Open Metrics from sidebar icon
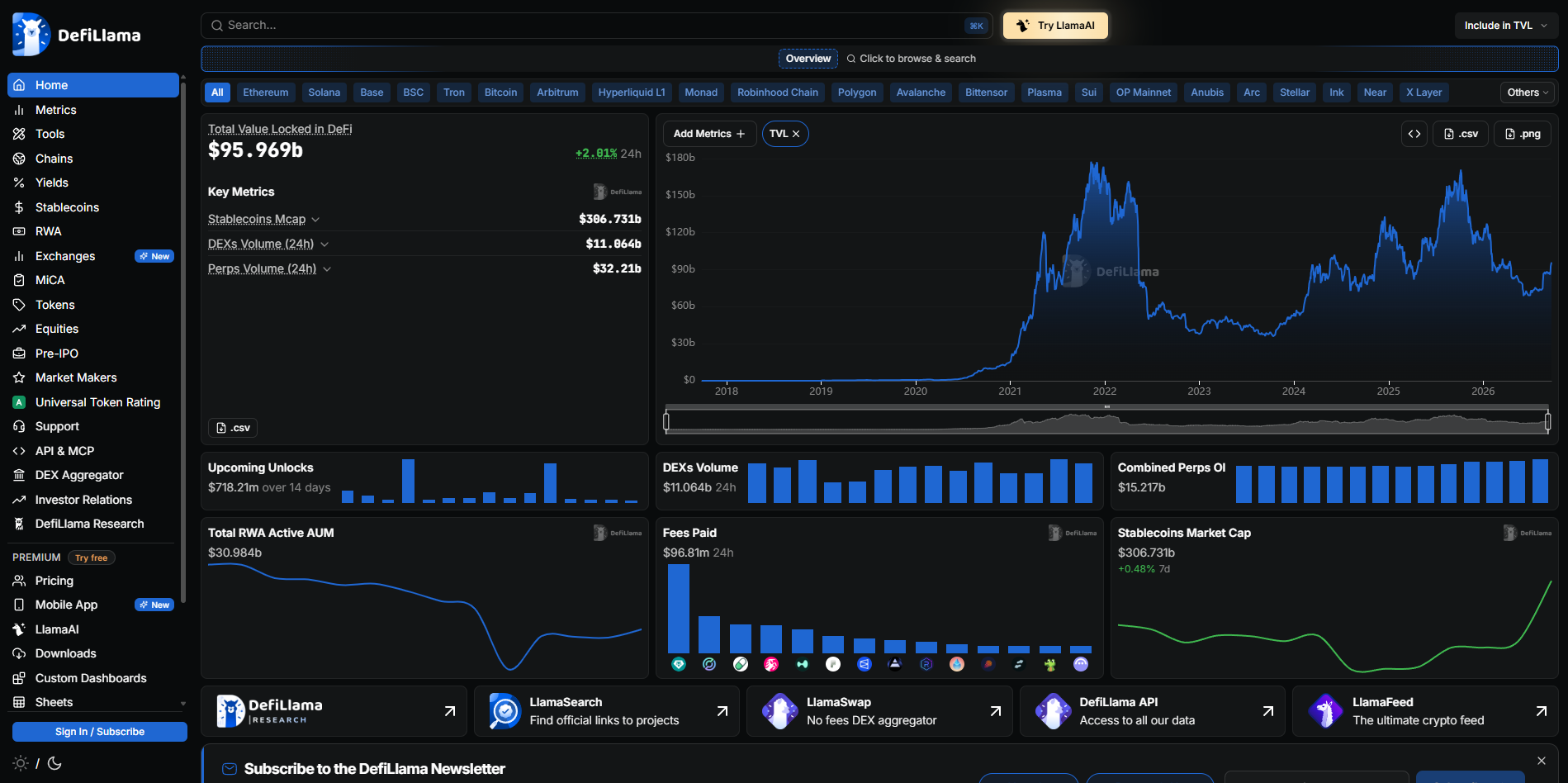1568x783 pixels. point(19,110)
